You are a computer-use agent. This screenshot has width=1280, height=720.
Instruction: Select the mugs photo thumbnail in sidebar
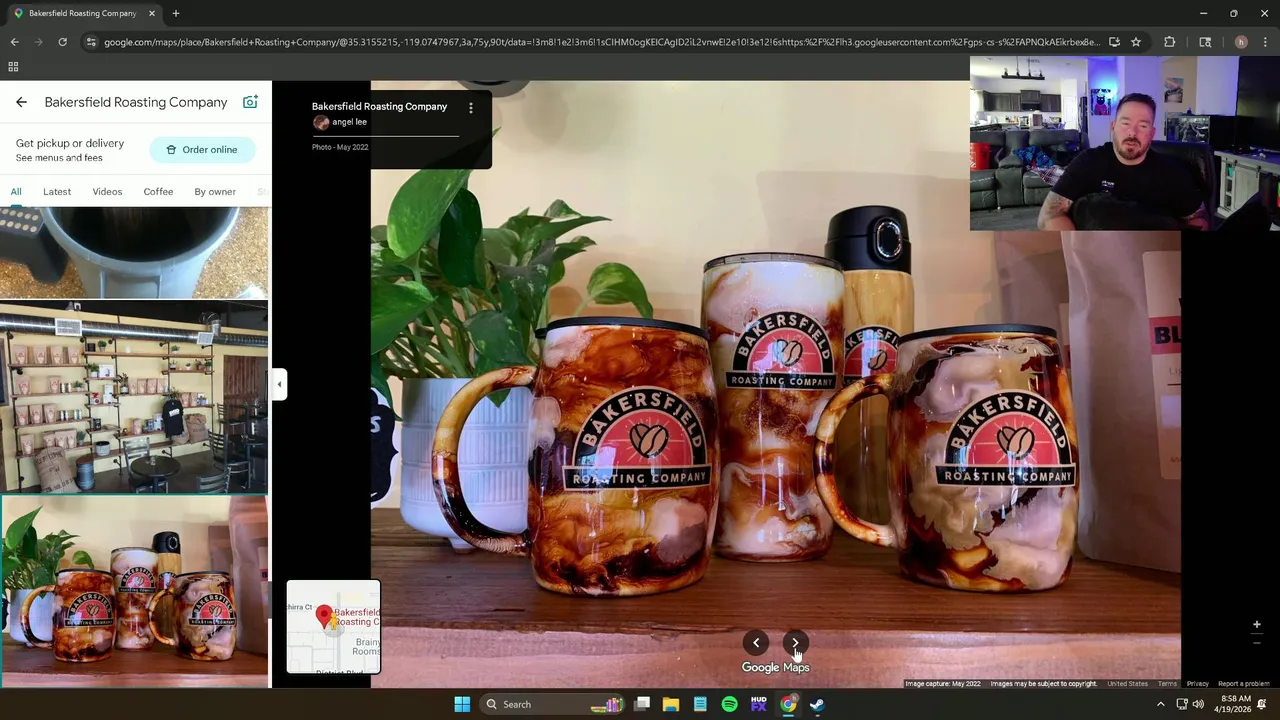pyautogui.click(x=134, y=591)
